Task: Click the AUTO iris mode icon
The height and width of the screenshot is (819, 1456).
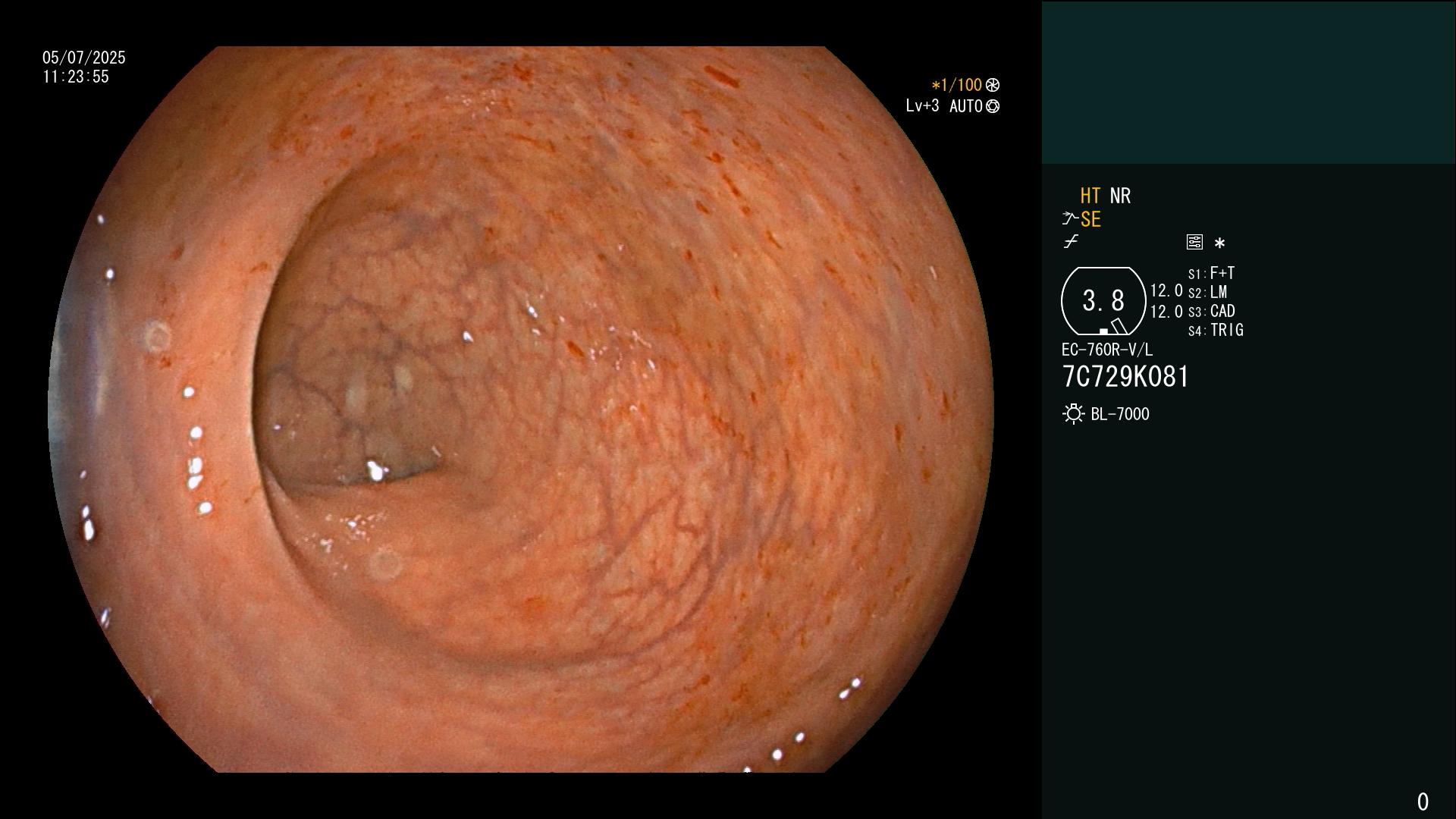Action: point(993,106)
